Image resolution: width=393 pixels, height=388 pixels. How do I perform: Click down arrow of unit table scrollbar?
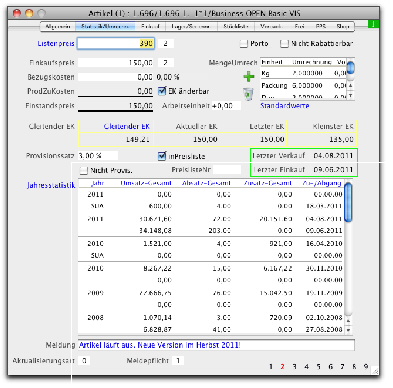click(x=350, y=95)
